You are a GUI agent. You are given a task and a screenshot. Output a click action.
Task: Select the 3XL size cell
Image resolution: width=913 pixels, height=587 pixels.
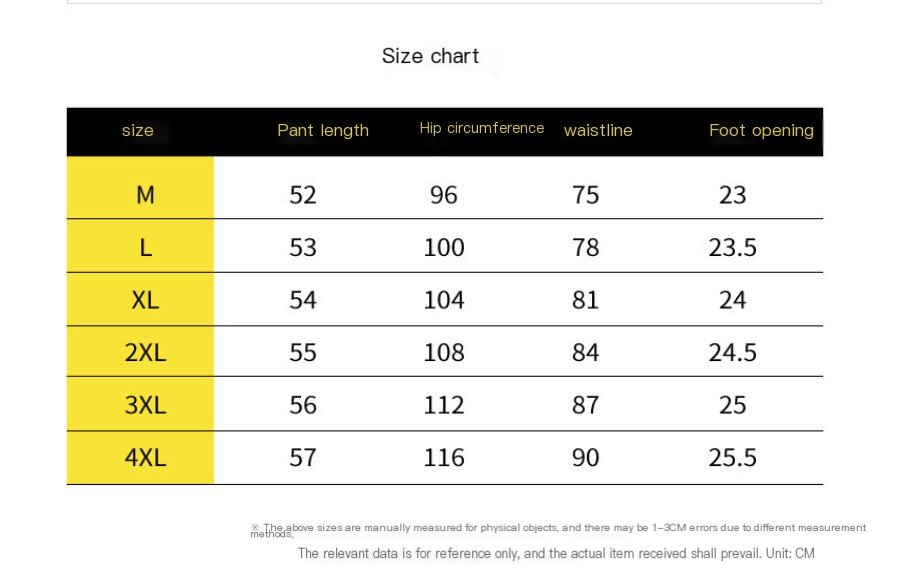pos(140,404)
